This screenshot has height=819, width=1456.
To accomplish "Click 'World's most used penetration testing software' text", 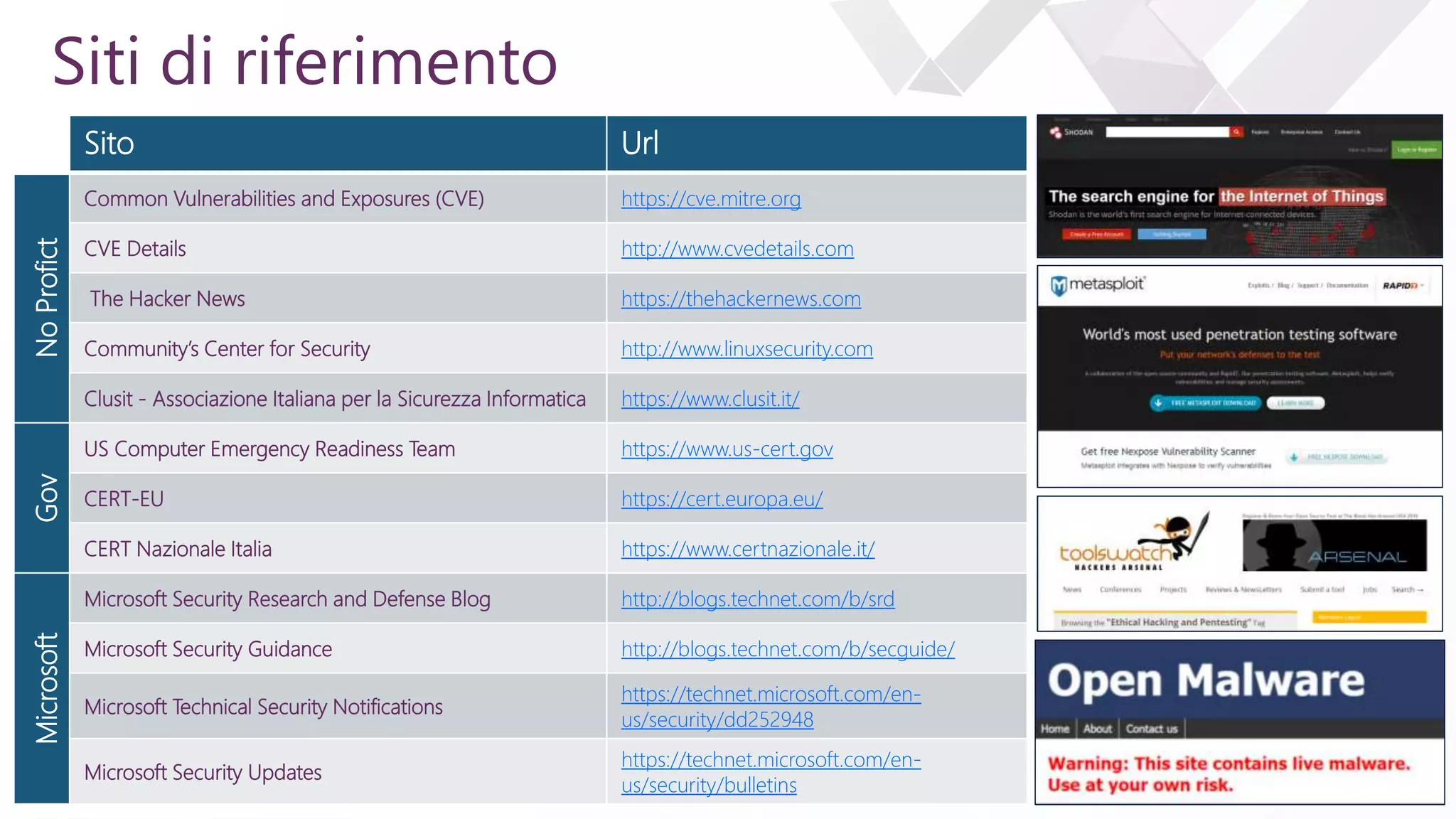I will coord(1239,335).
